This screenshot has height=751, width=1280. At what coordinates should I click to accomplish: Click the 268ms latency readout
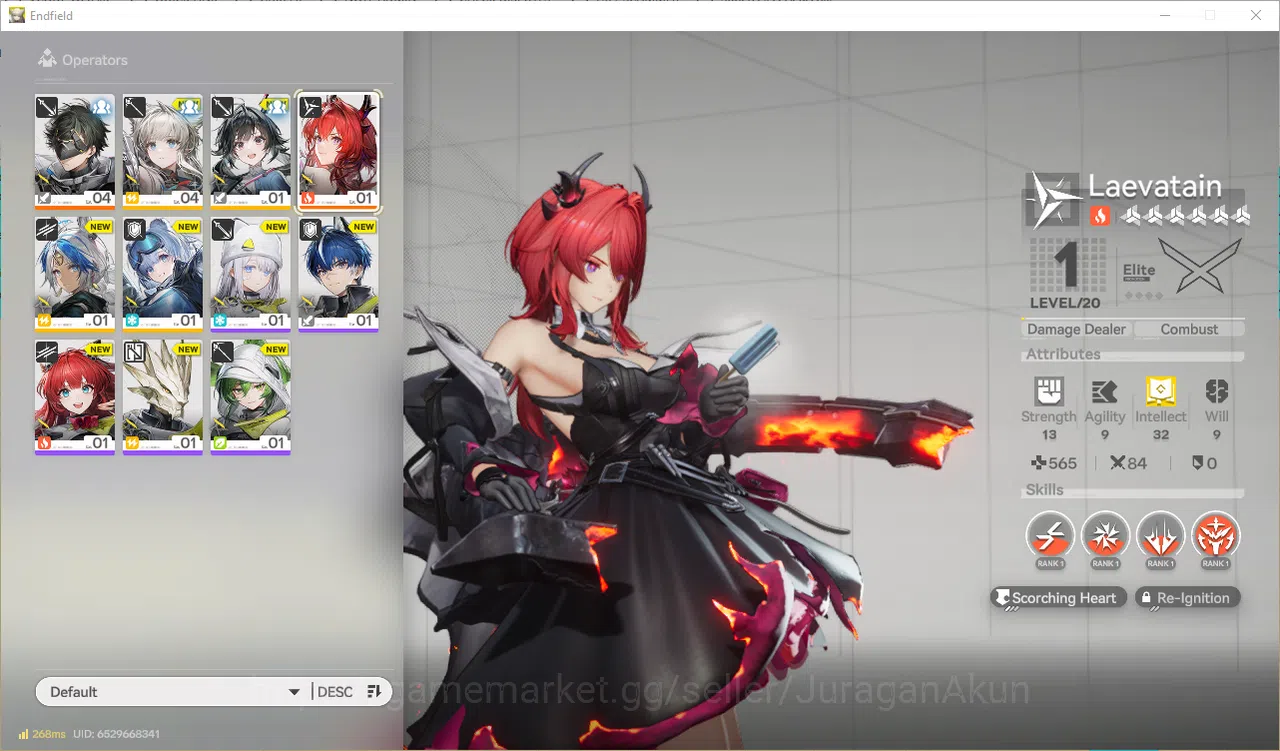coord(49,734)
